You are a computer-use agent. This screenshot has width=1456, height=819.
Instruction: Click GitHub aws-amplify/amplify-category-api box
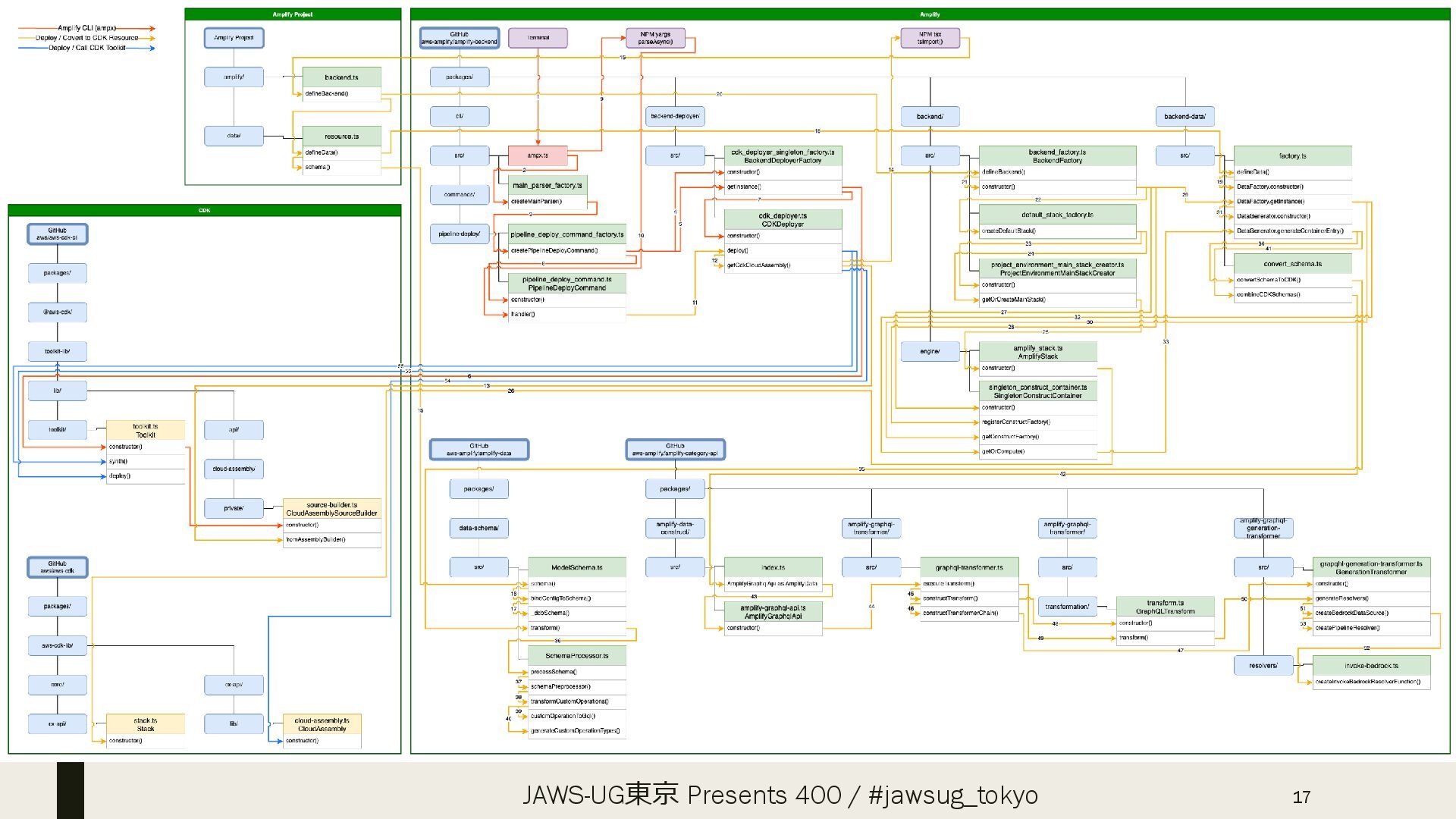(675, 450)
